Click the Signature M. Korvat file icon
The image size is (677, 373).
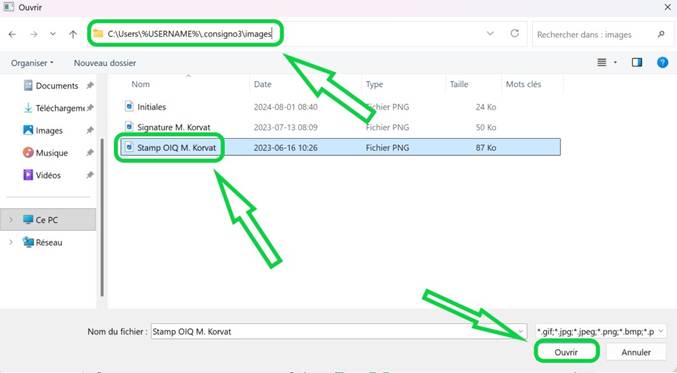(129, 126)
